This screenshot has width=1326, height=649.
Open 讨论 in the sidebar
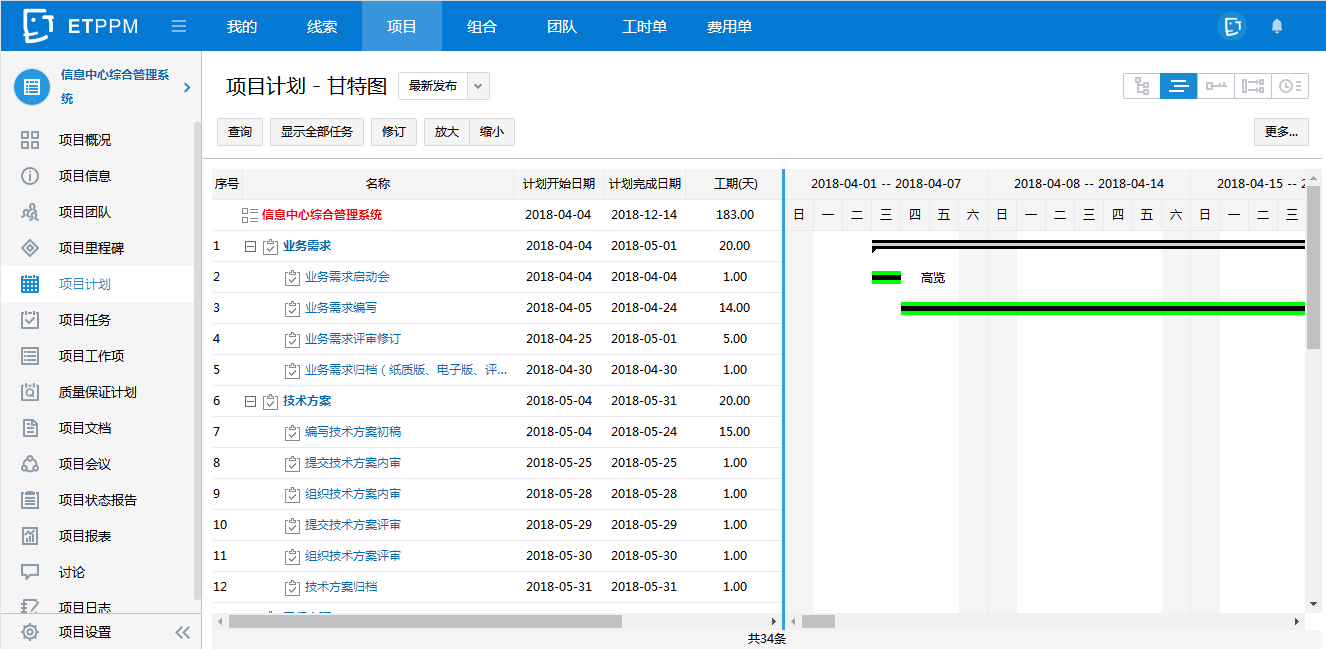(x=72, y=572)
